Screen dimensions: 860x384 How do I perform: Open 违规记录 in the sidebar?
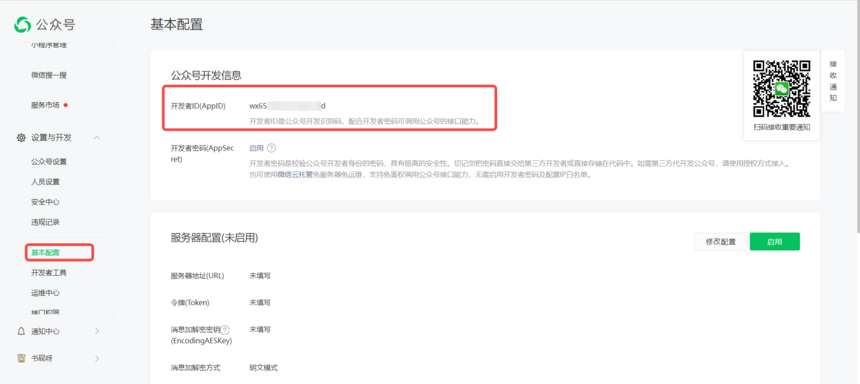(45, 222)
